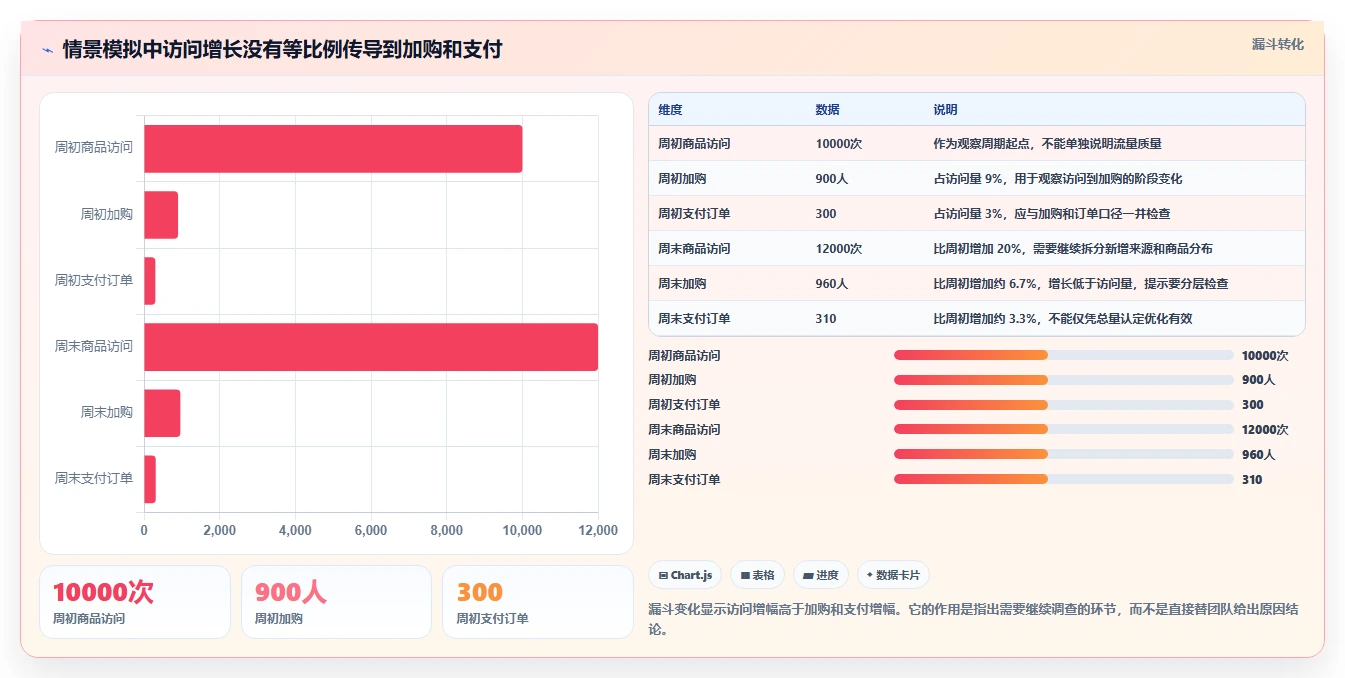
Task: Click the 2,000 x-axis tick label
Action: (x=219, y=531)
